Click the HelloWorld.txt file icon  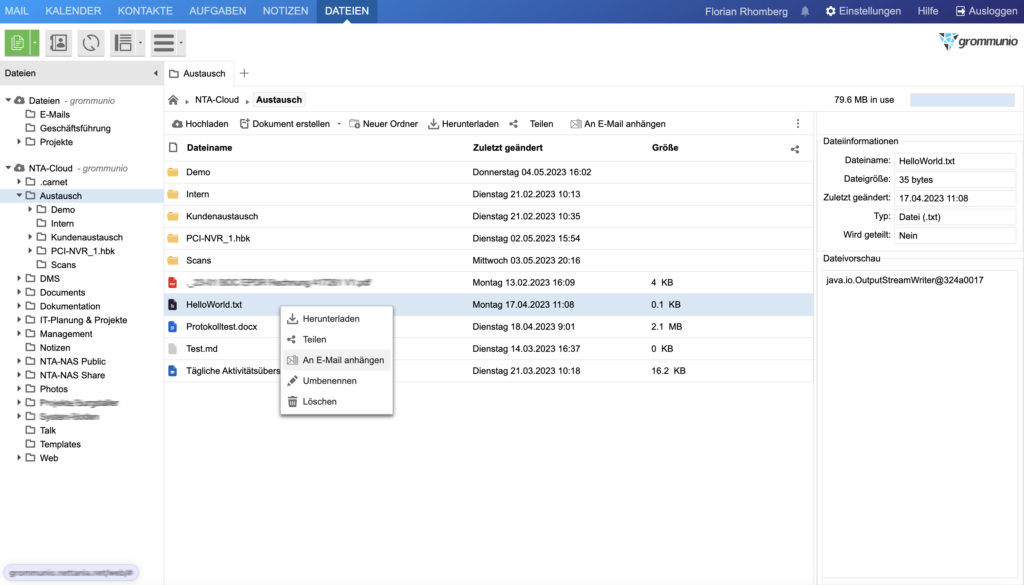(x=172, y=305)
